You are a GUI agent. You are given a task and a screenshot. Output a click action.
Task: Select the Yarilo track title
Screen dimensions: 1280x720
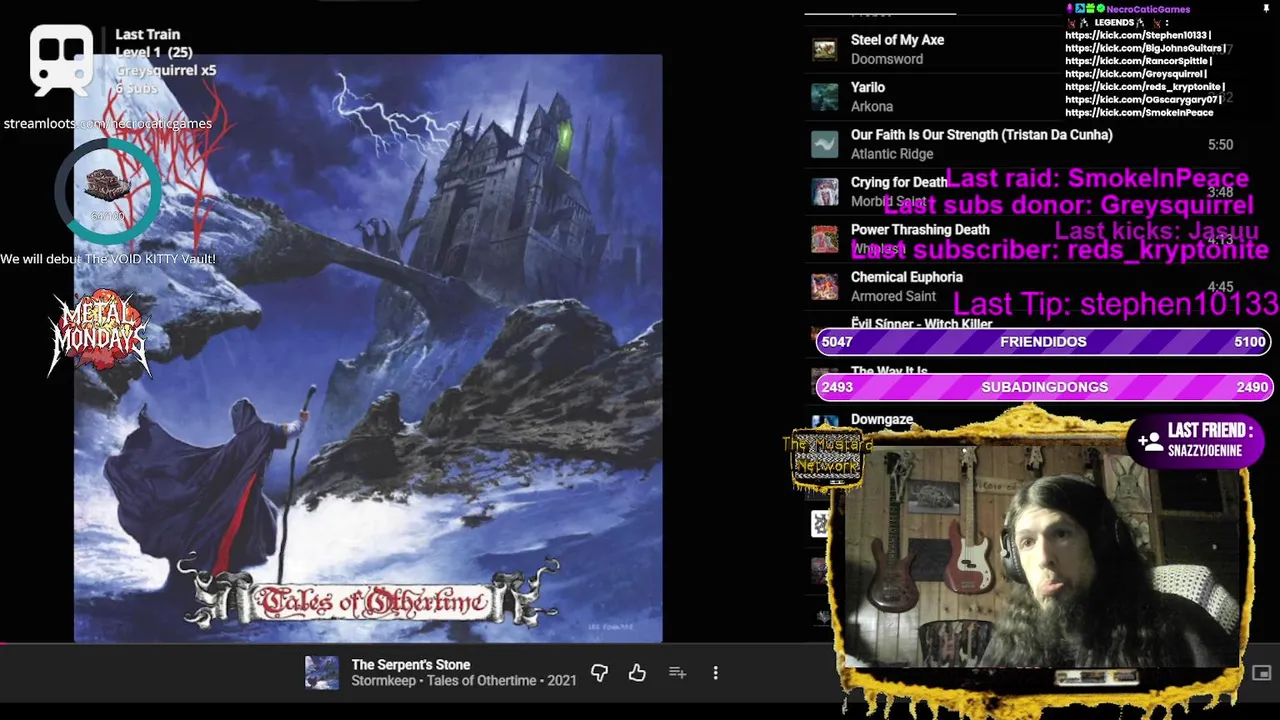tap(868, 87)
